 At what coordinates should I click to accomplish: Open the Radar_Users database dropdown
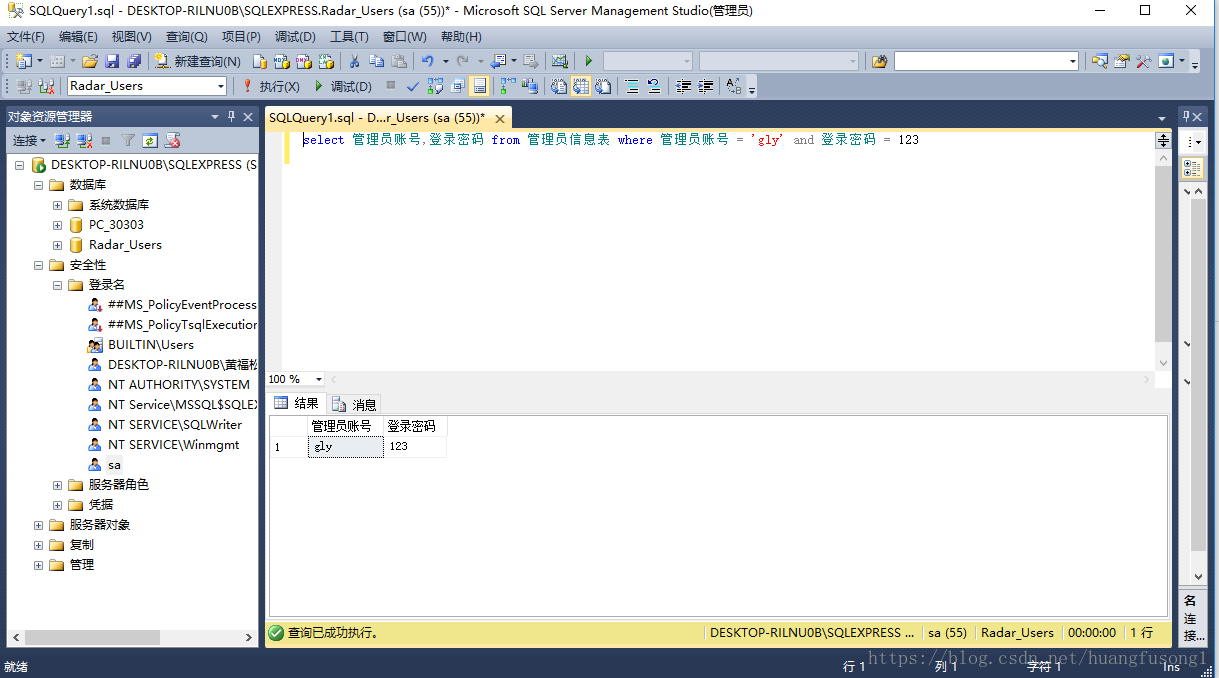click(221, 86)
